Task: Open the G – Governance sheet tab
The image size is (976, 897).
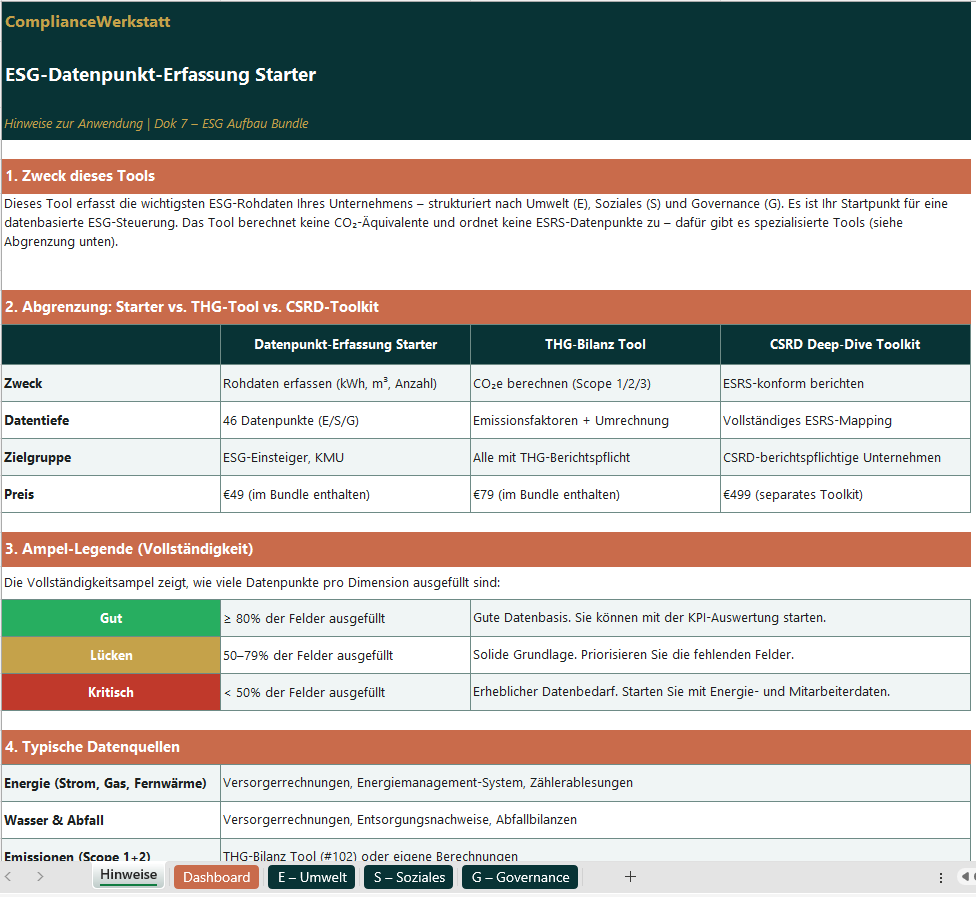Action: pos(520,877)
